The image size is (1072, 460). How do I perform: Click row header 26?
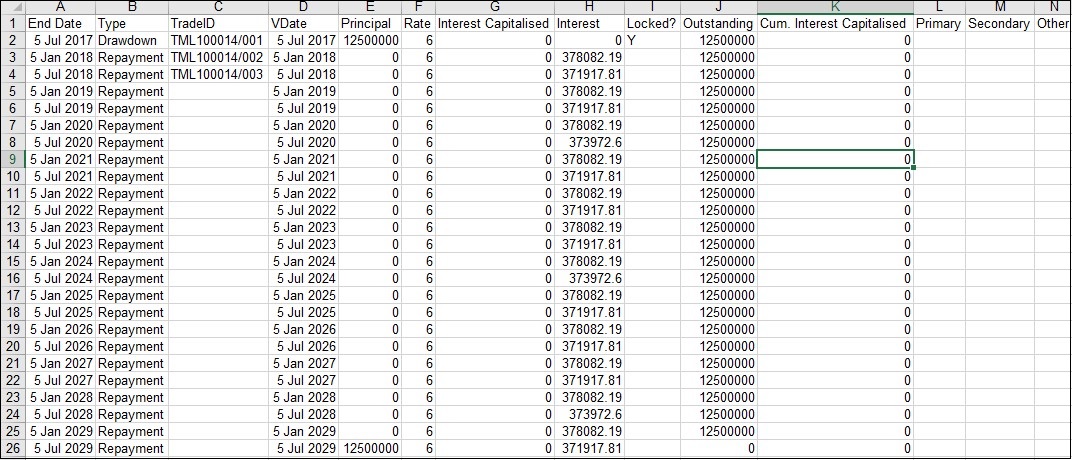click(x=12, y=448)
